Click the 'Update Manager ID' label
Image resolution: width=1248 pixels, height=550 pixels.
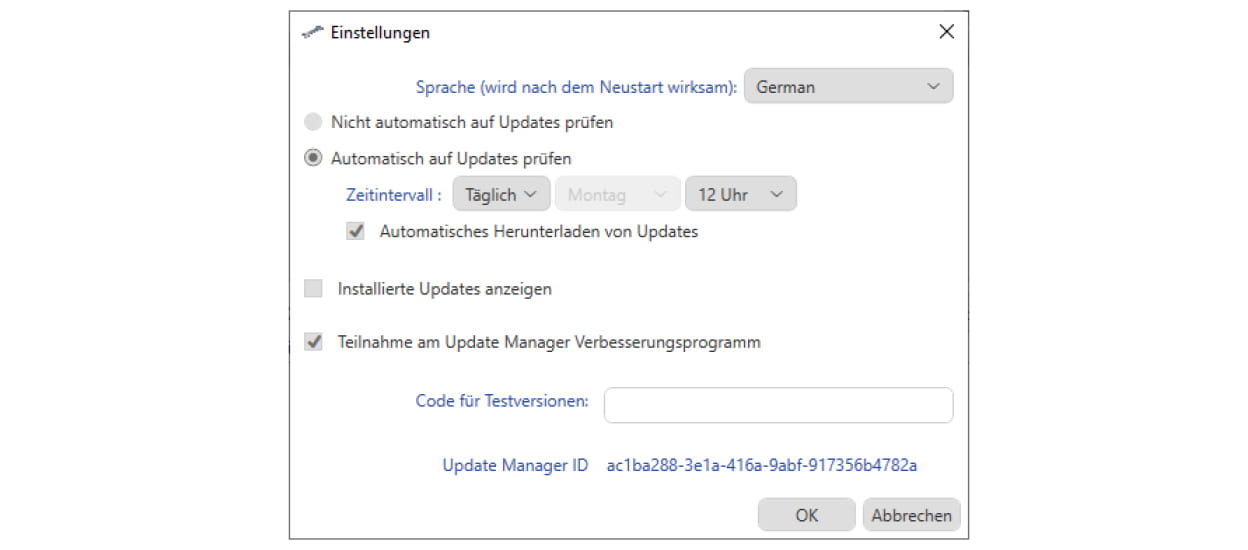515,465
